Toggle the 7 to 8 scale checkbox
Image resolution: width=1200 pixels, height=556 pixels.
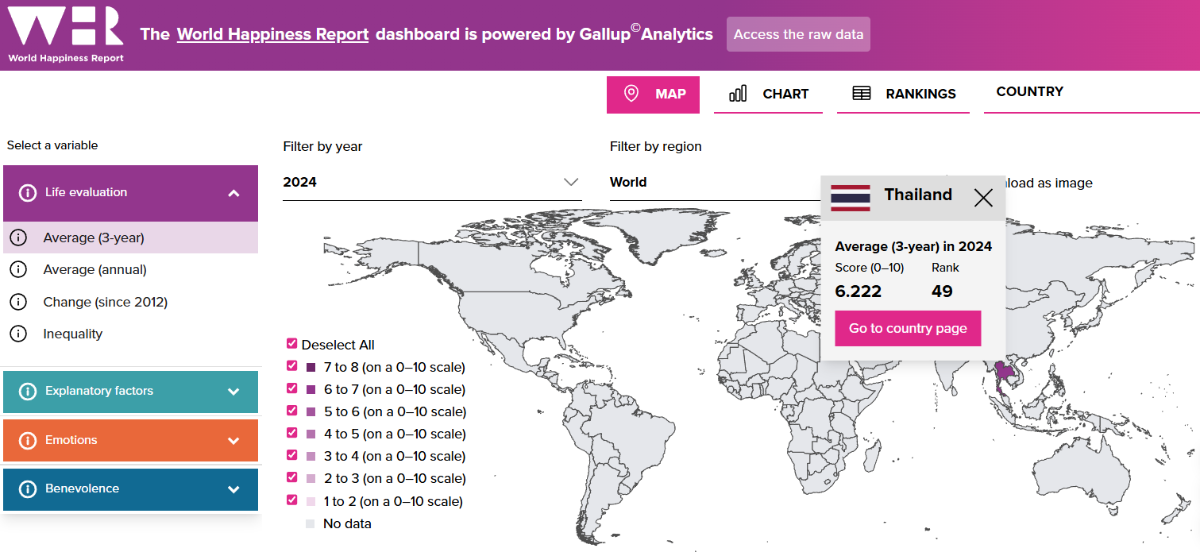click(x=292, y=367)
